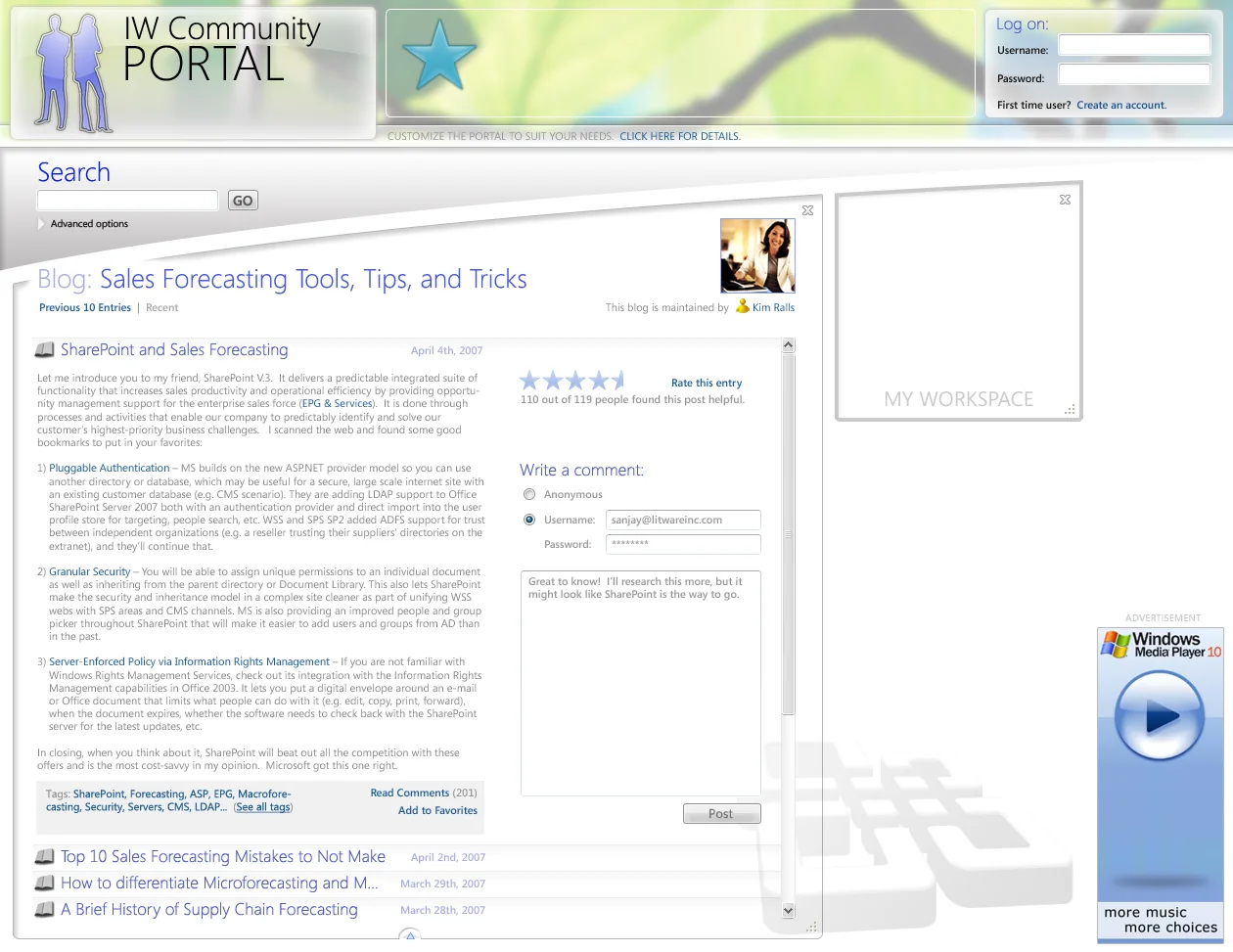Click See all tags link
Viewport: 1233px width, 952px height.
point(263,807)
